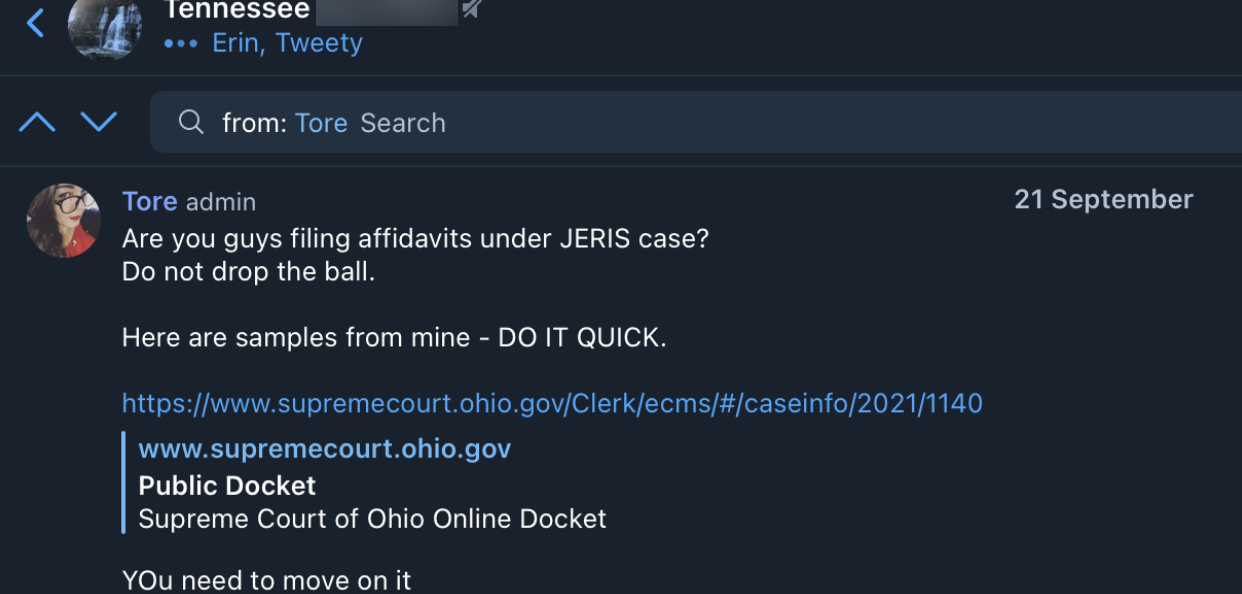Select the "from: Tore" search filter
This screenshot has width=1242, height=594.
point(285,123)
